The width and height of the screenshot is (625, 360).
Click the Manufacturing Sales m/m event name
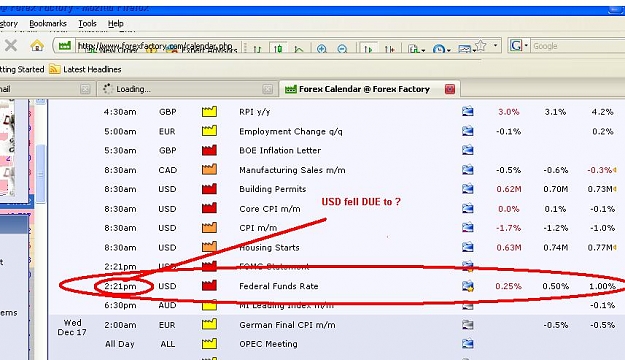(292, 170)
